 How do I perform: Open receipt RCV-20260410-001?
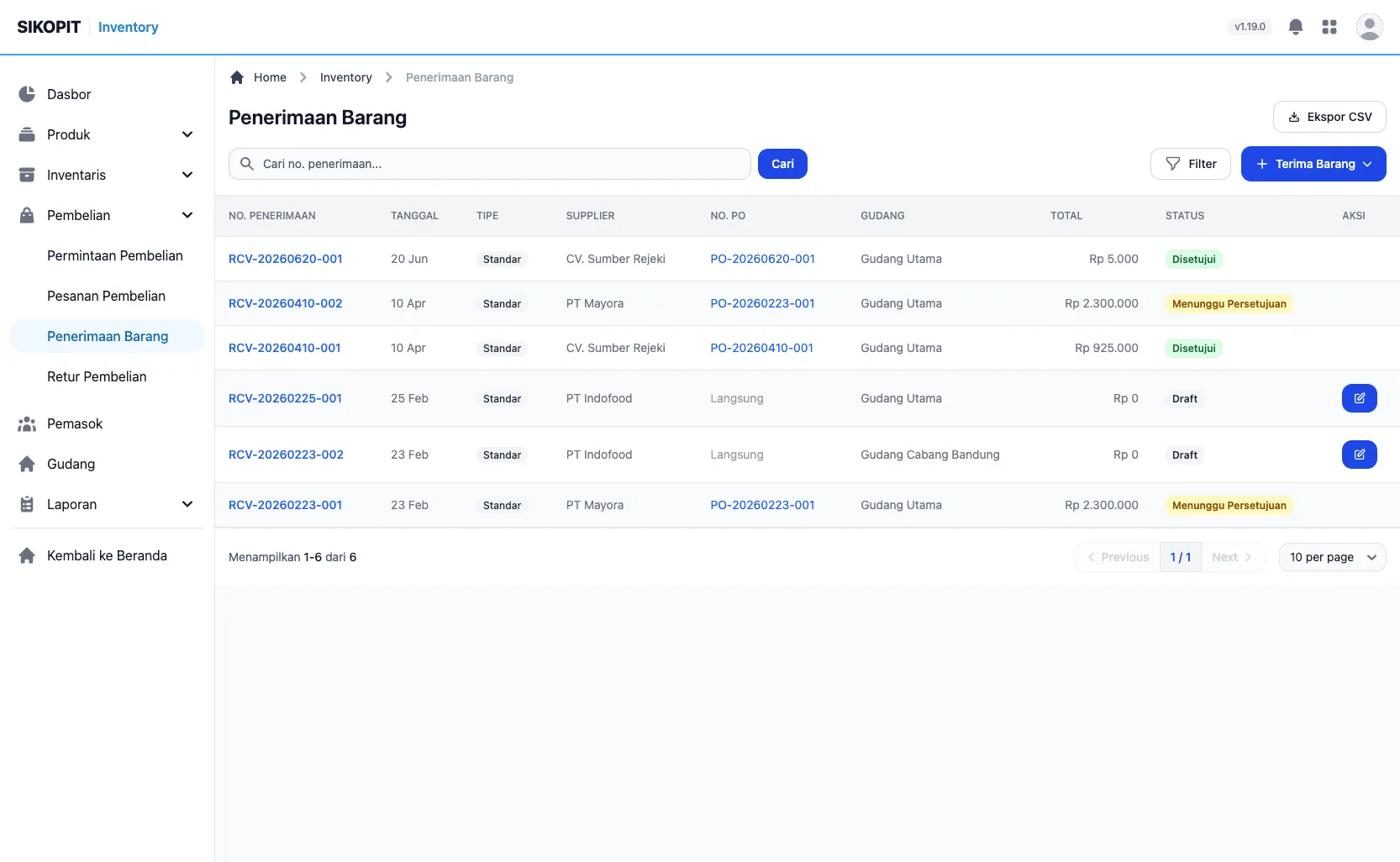tap(285, 348)
